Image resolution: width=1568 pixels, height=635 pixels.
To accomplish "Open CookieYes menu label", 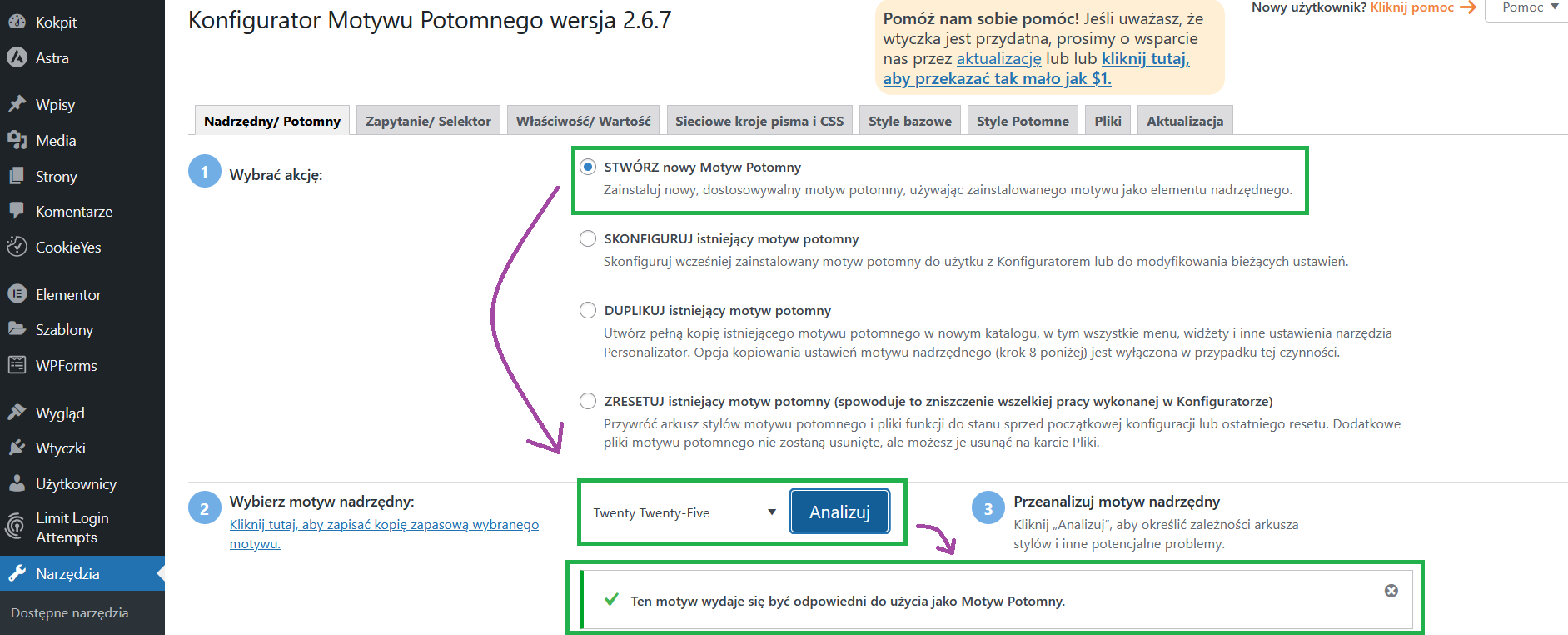I will coord(68,247).
